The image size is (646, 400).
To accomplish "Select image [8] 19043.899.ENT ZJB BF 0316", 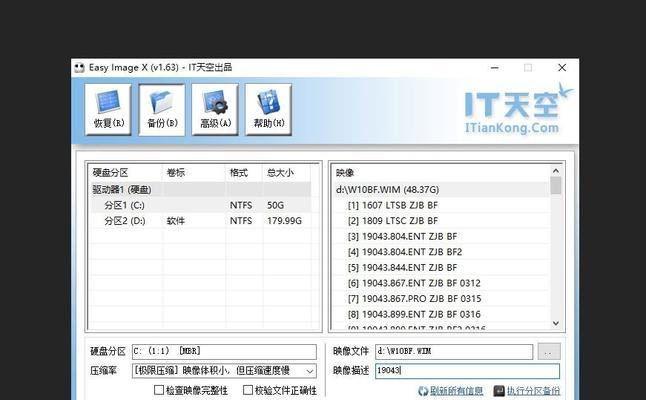I will click(442, 314).
